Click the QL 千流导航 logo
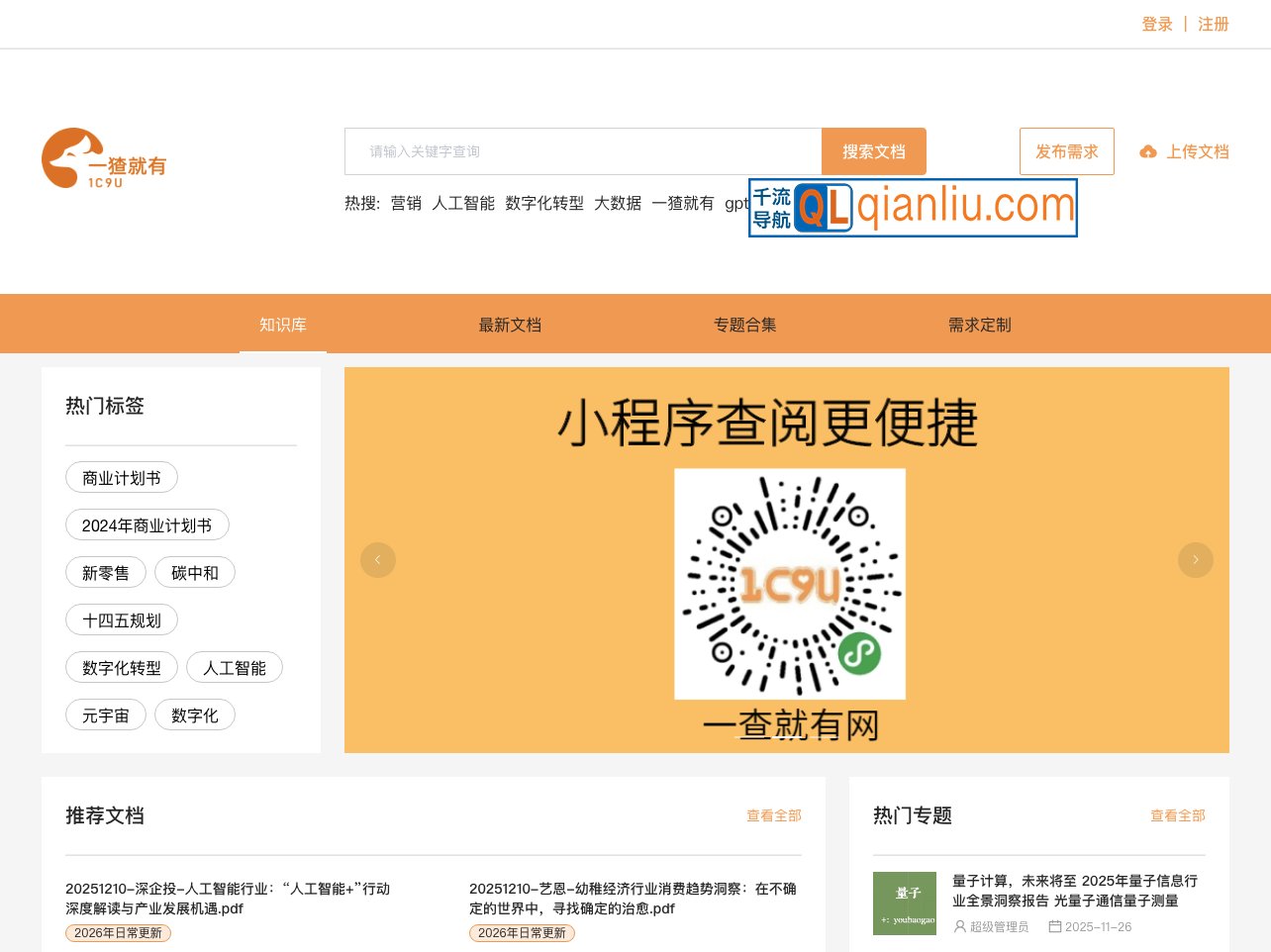The height and width of the screenshot is (952, 1271). pos(913,208)
